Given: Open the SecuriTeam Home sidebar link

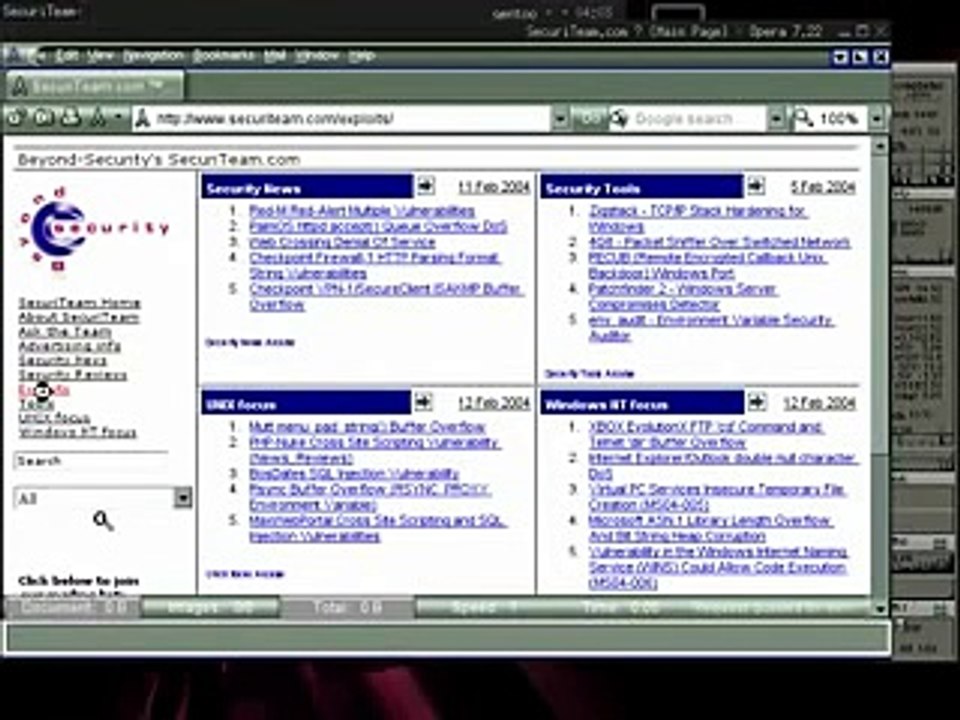Looking at the screenshot, I should [80, 303].
